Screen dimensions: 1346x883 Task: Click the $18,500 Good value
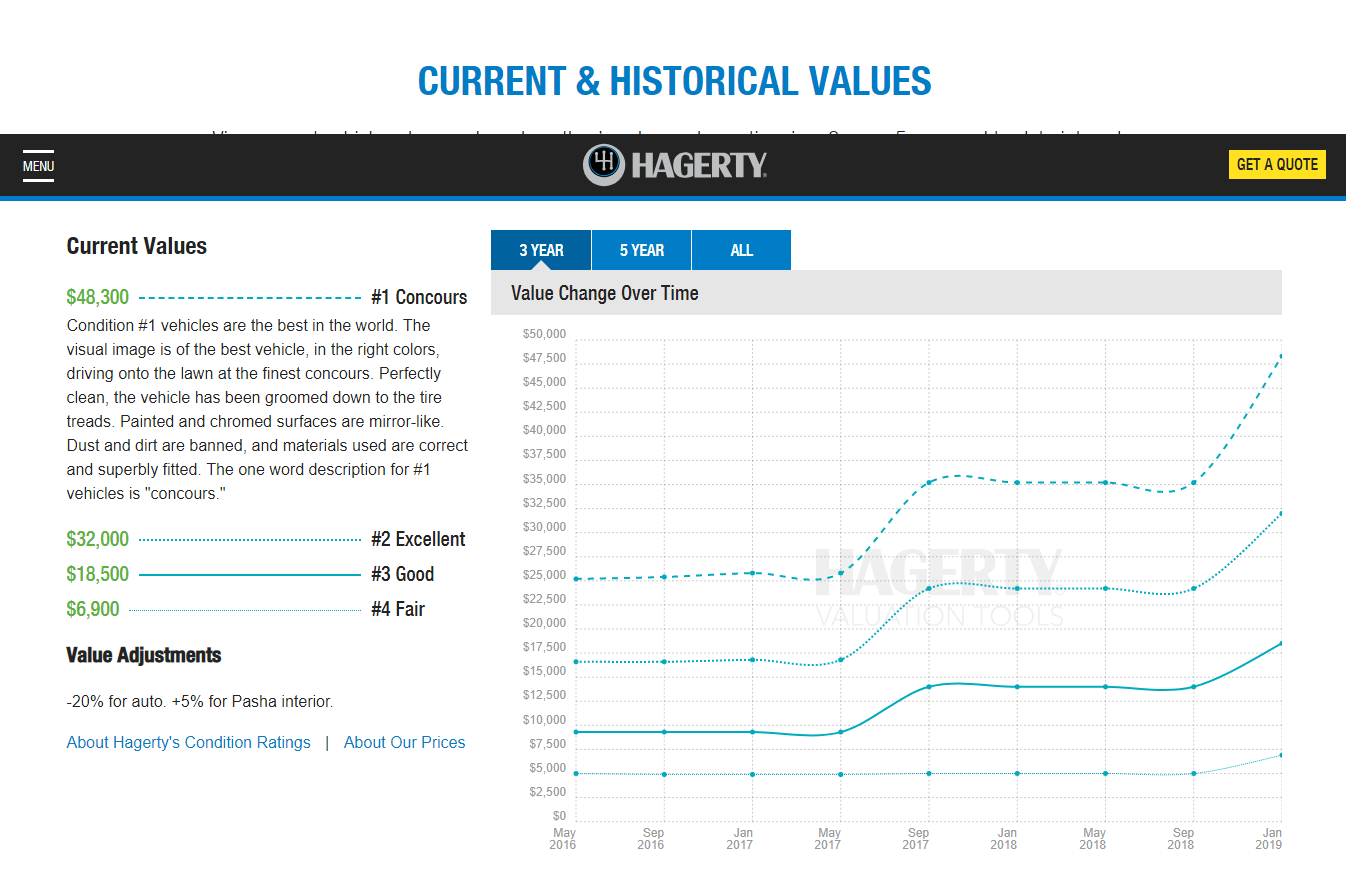coord(98,574)
